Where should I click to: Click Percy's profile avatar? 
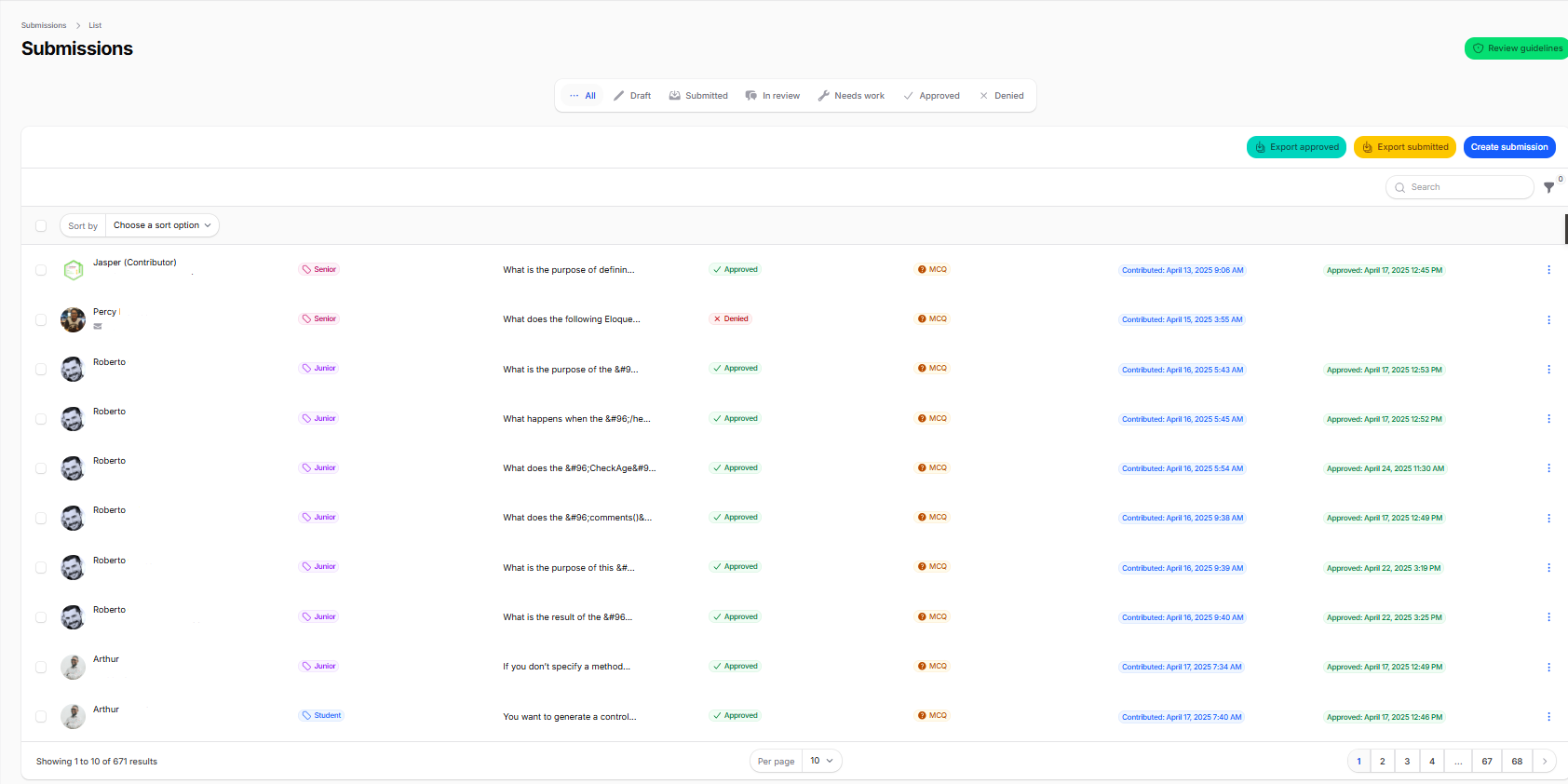73,319
